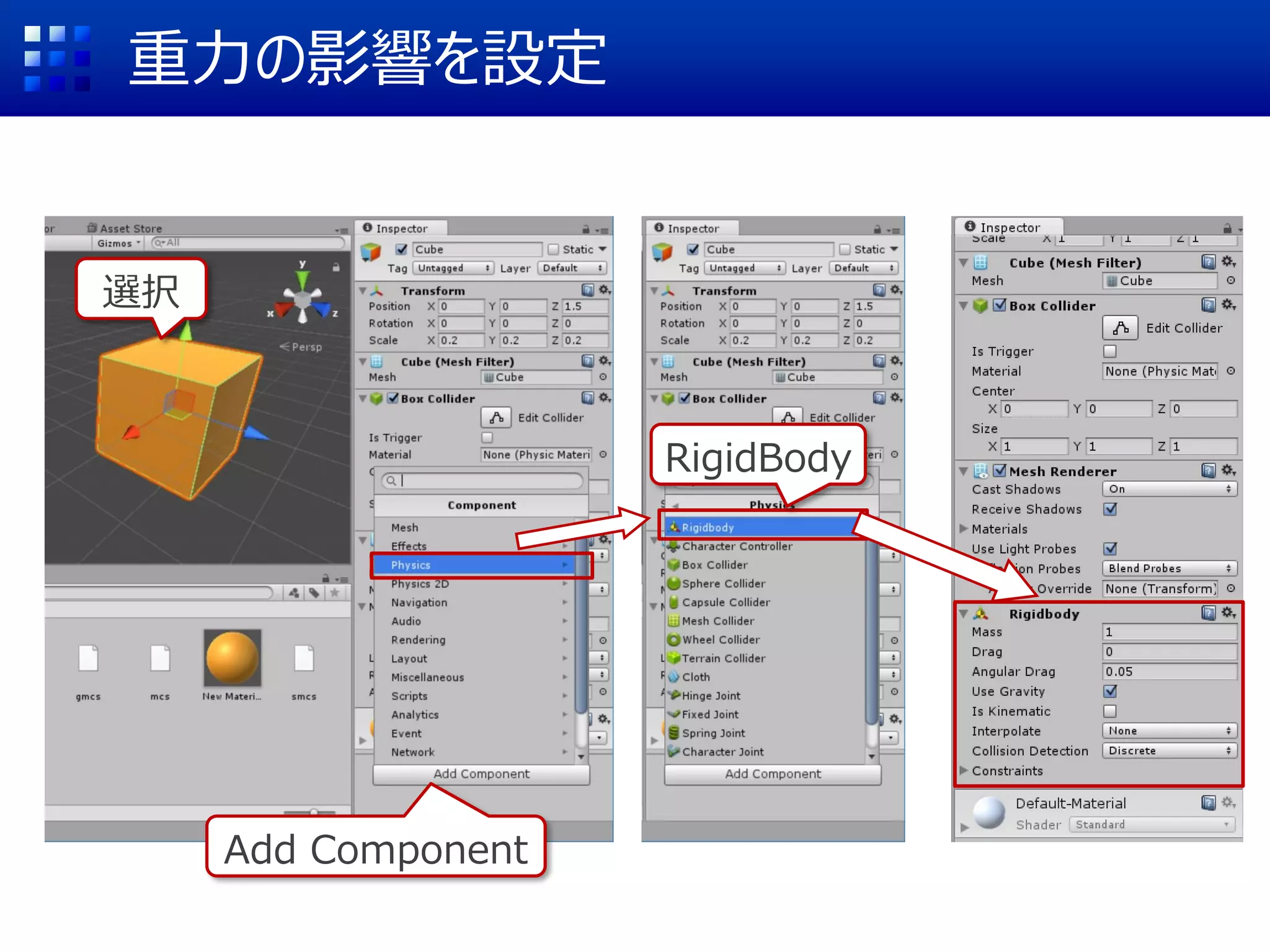Click the Mass value input field
The height and width of the screenshot is (952, 1270).
[x=1169, y=632]
